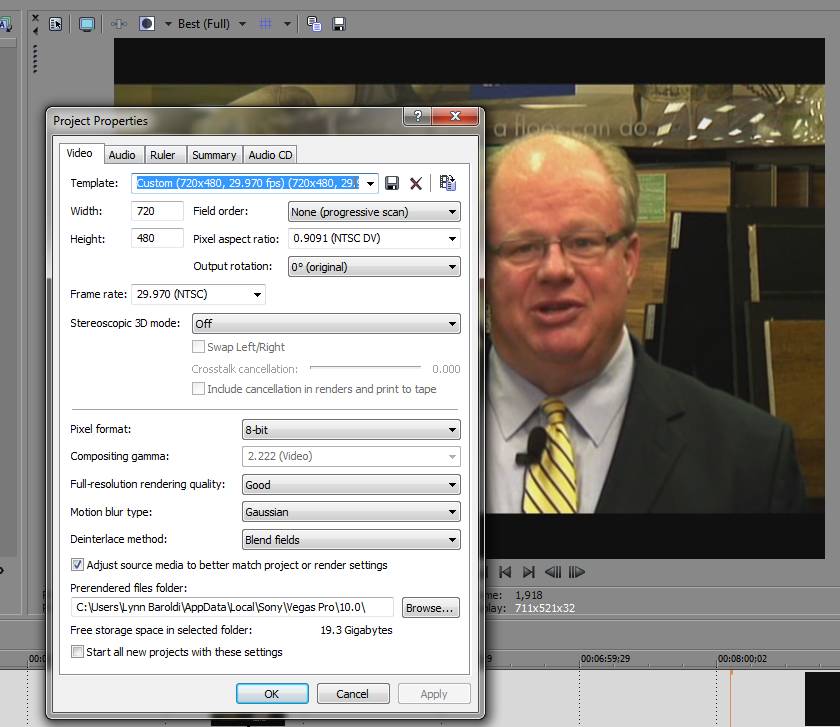Close the Project Properties dialog
Screen dimensions: 840x727
(x=455, y=116)
